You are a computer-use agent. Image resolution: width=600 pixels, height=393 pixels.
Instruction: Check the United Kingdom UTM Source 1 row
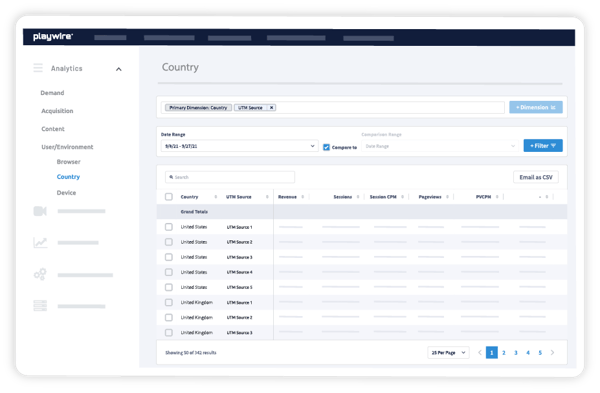tap(169, 302)
